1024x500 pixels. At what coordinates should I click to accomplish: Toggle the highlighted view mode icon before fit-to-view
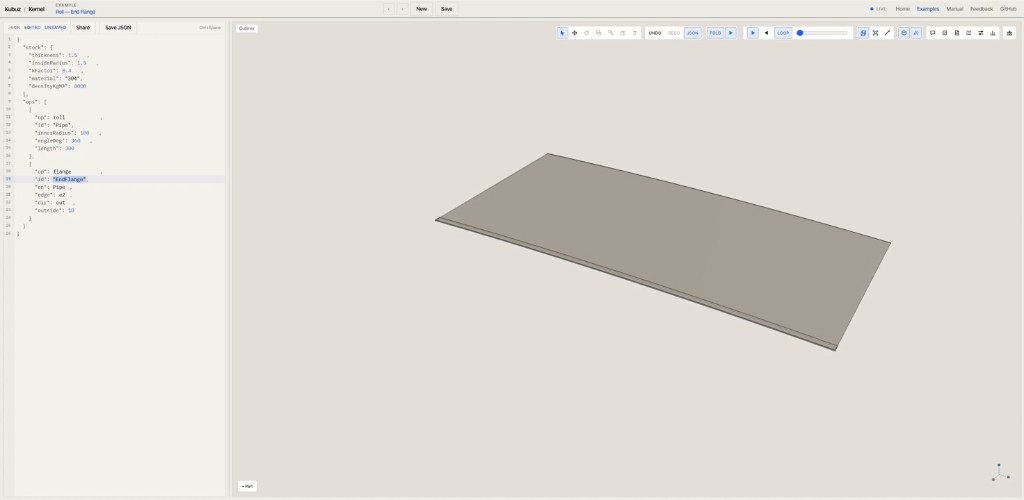click(863, 33)
